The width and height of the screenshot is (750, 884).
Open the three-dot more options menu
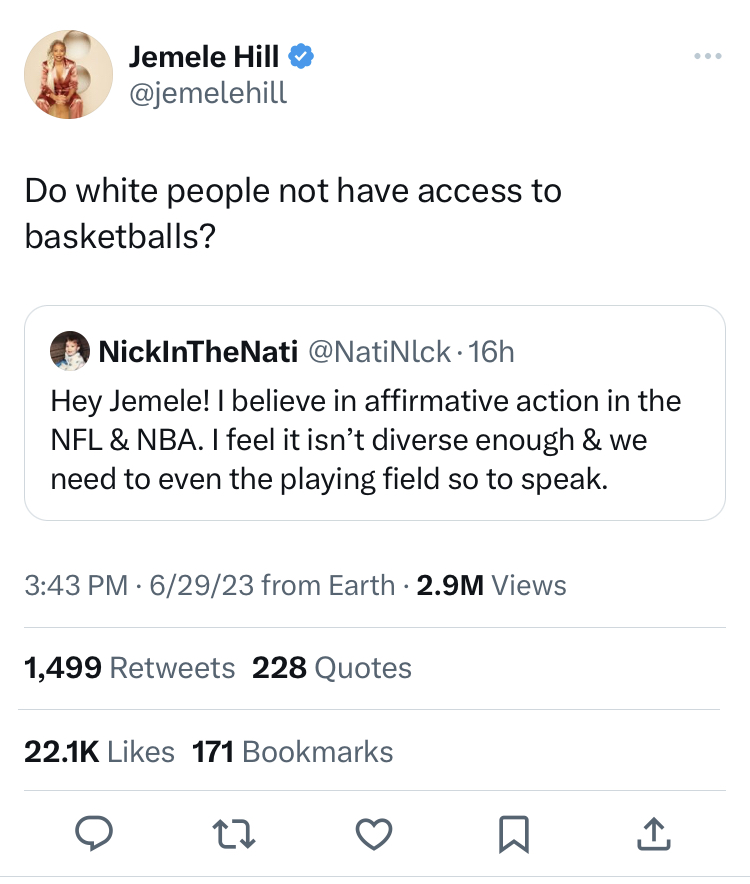707,56
